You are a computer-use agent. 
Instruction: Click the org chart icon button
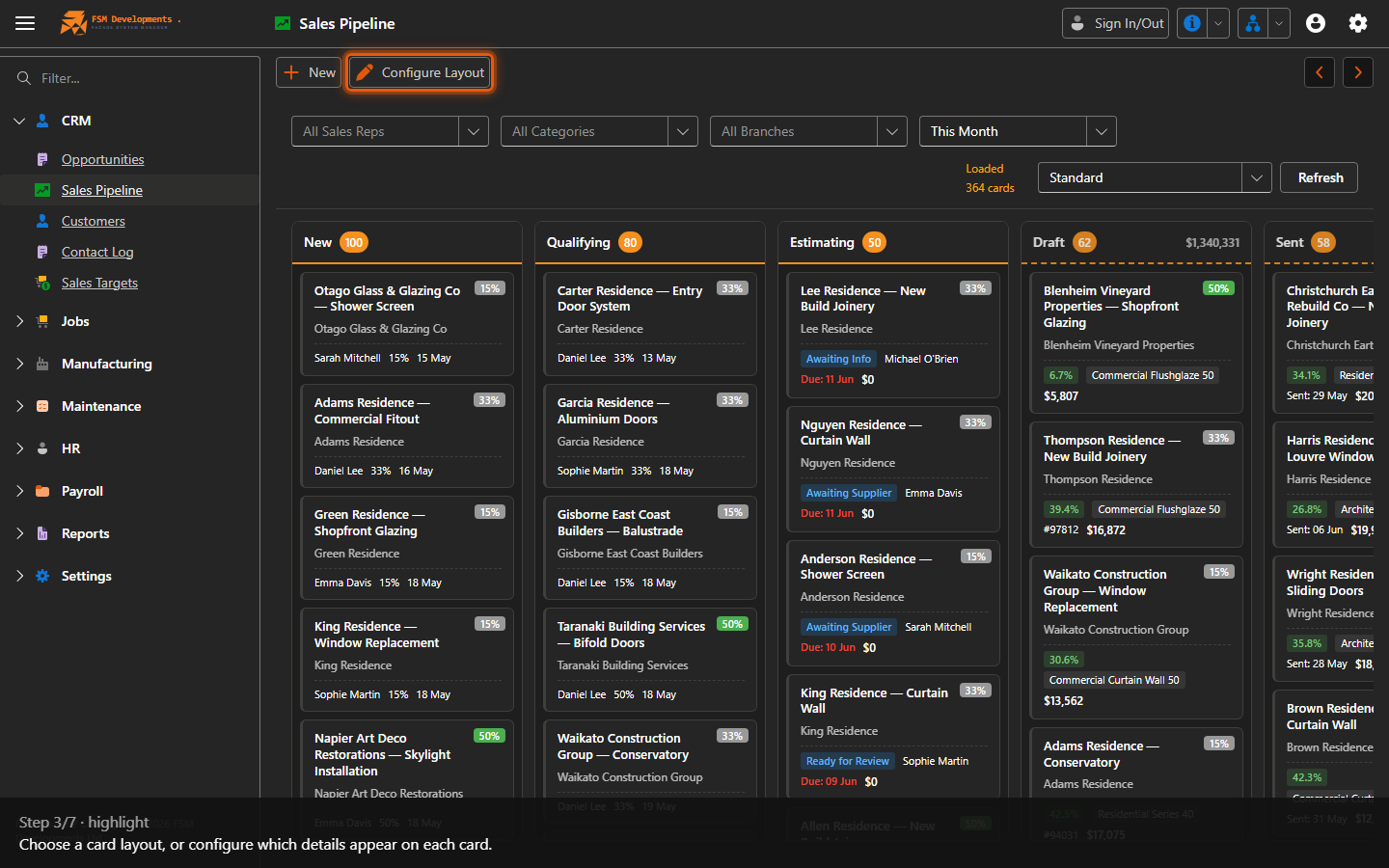[1252, 23]
